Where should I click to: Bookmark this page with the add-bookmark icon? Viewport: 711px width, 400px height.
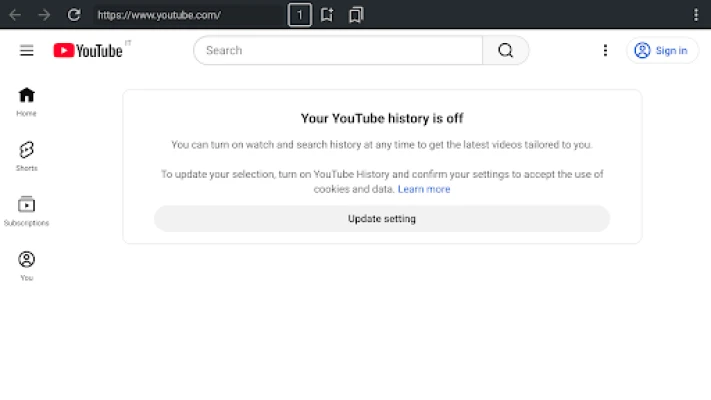[x=327, y=15]
